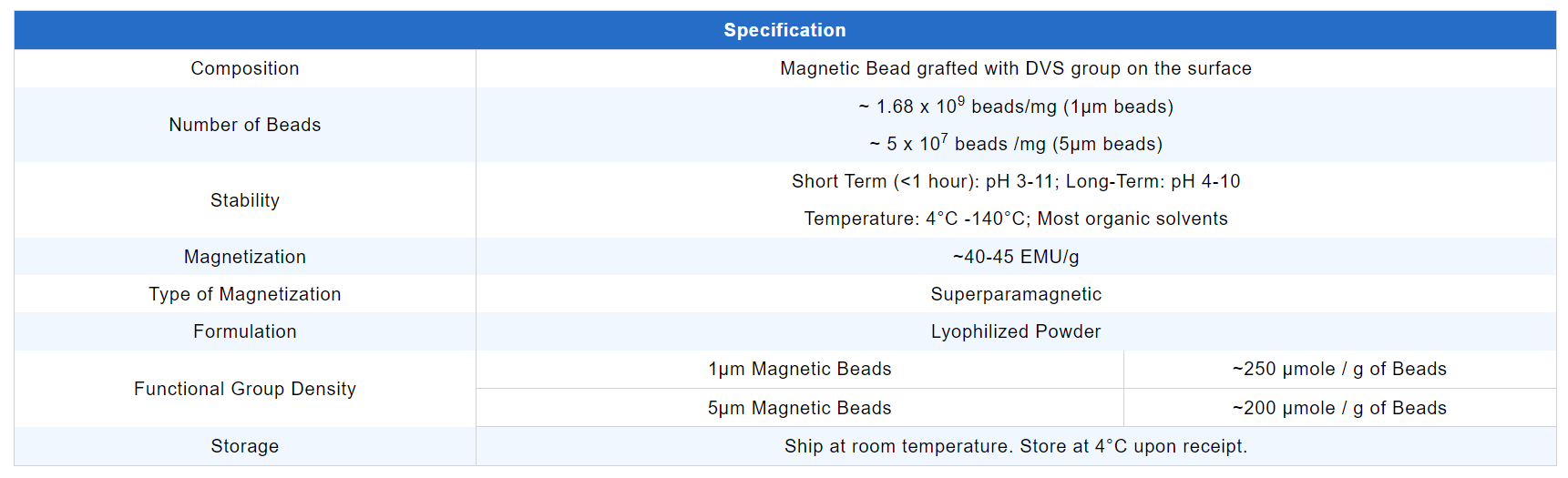The width and height of the screenshot is (1568, 478).
Task: Click the 1μm Magnetic Beads cell
Action: (799, 369)
